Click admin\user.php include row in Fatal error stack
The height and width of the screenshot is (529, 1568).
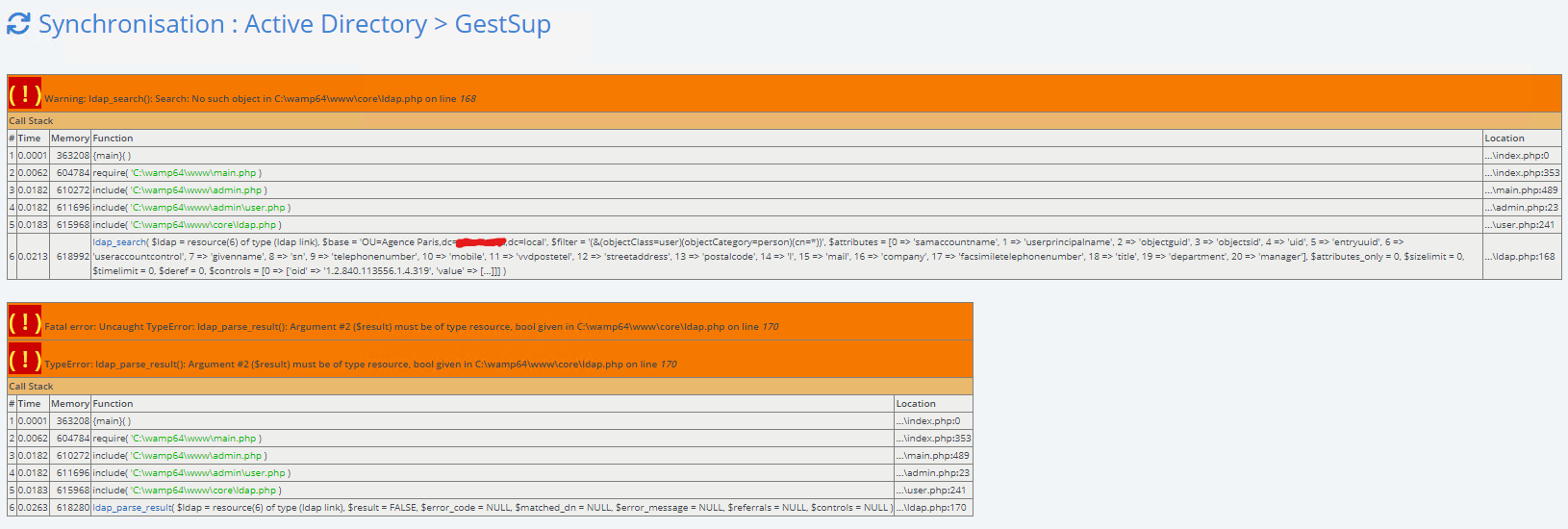click(x=490, y=473)
